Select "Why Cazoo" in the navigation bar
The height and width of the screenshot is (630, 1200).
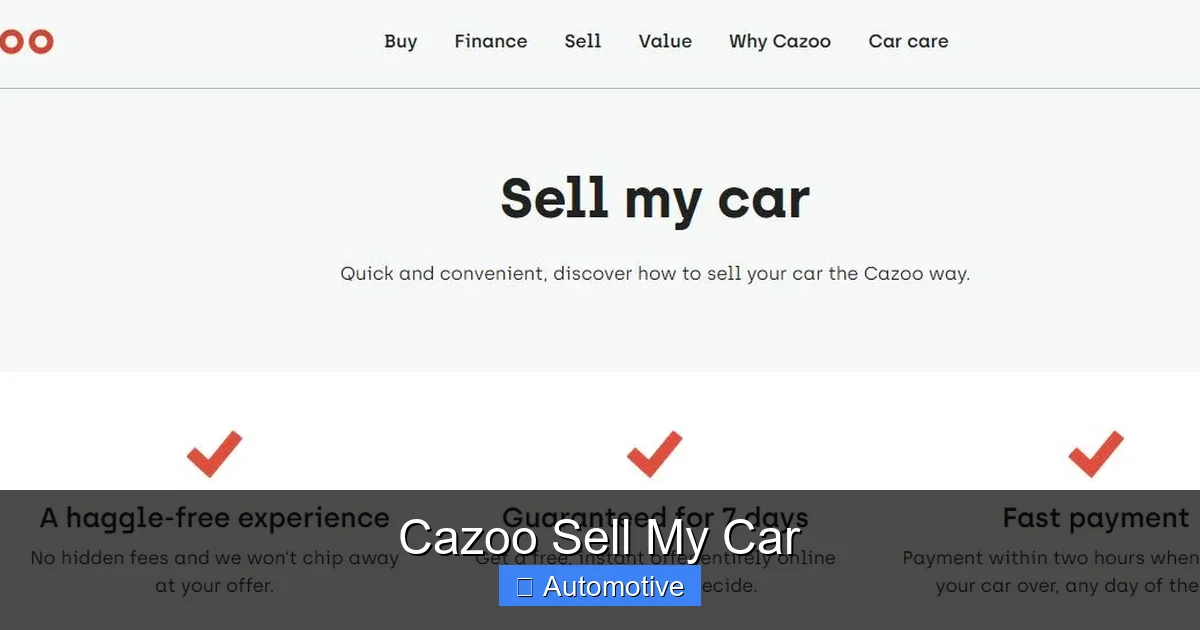[779, 41]
